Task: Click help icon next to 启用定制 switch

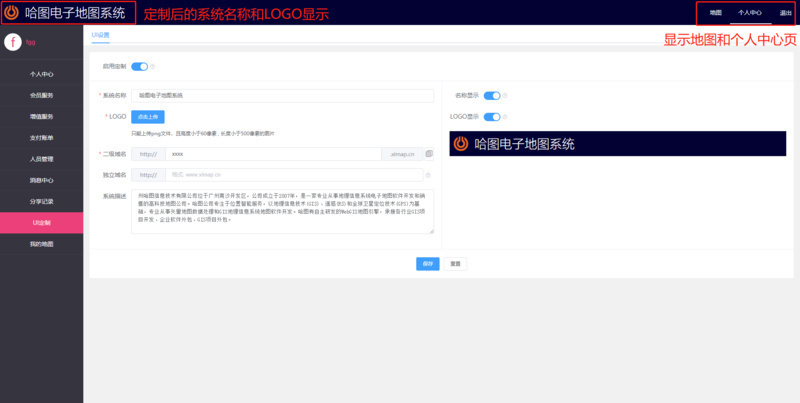Action: pos(153,66)
